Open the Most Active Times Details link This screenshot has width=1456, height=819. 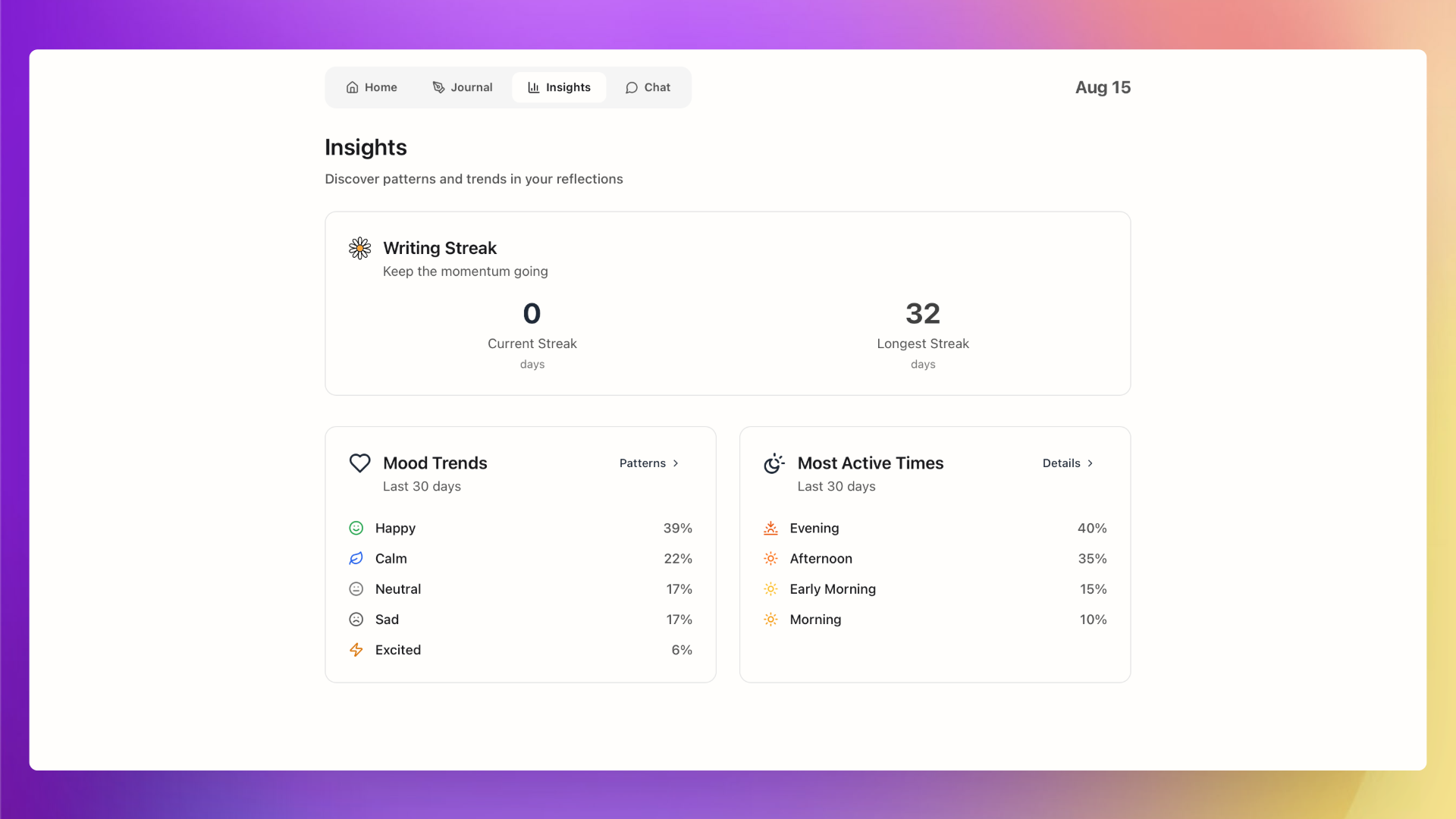[x=1068, y=463]
